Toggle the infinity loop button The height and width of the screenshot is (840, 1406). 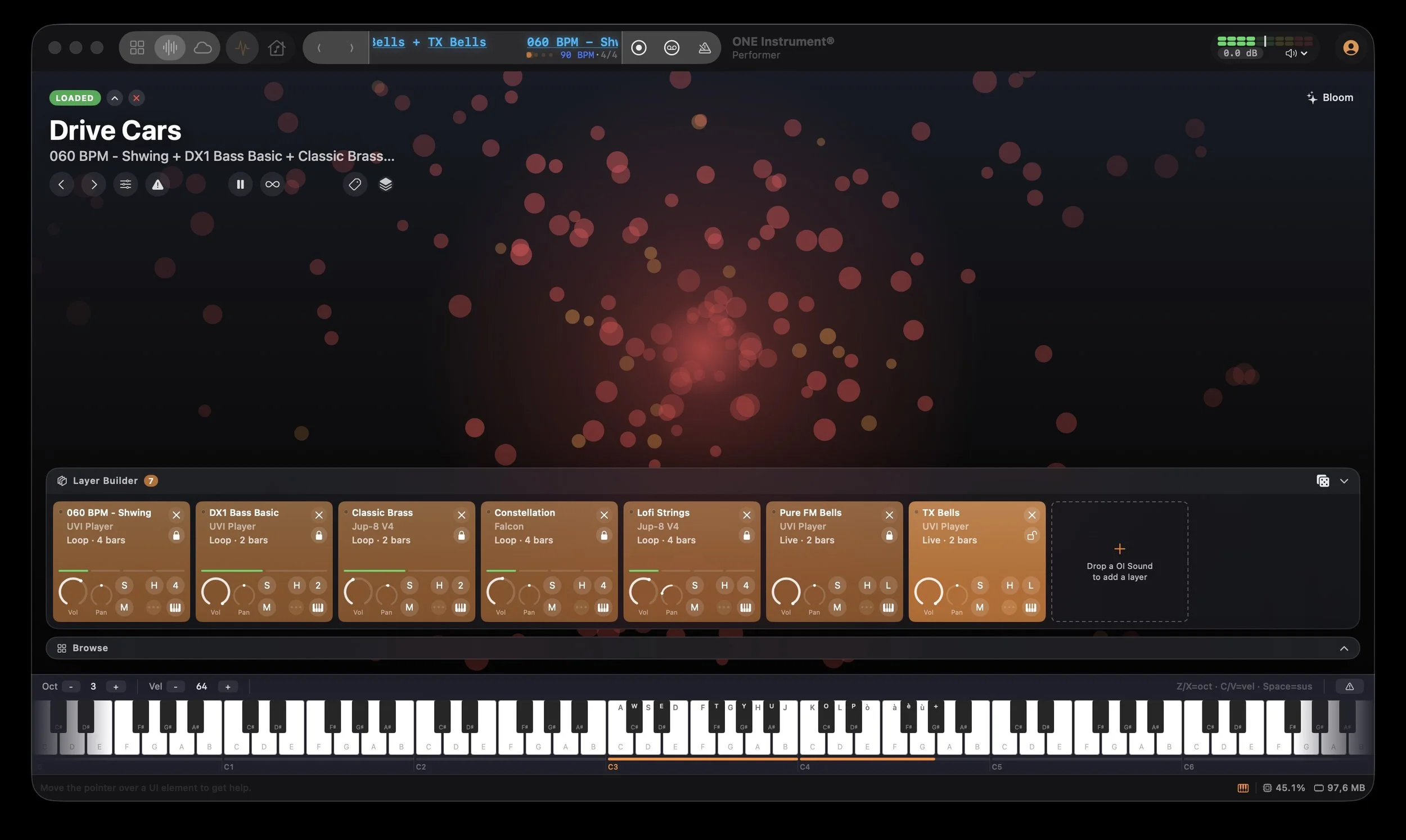pos(272,184)
